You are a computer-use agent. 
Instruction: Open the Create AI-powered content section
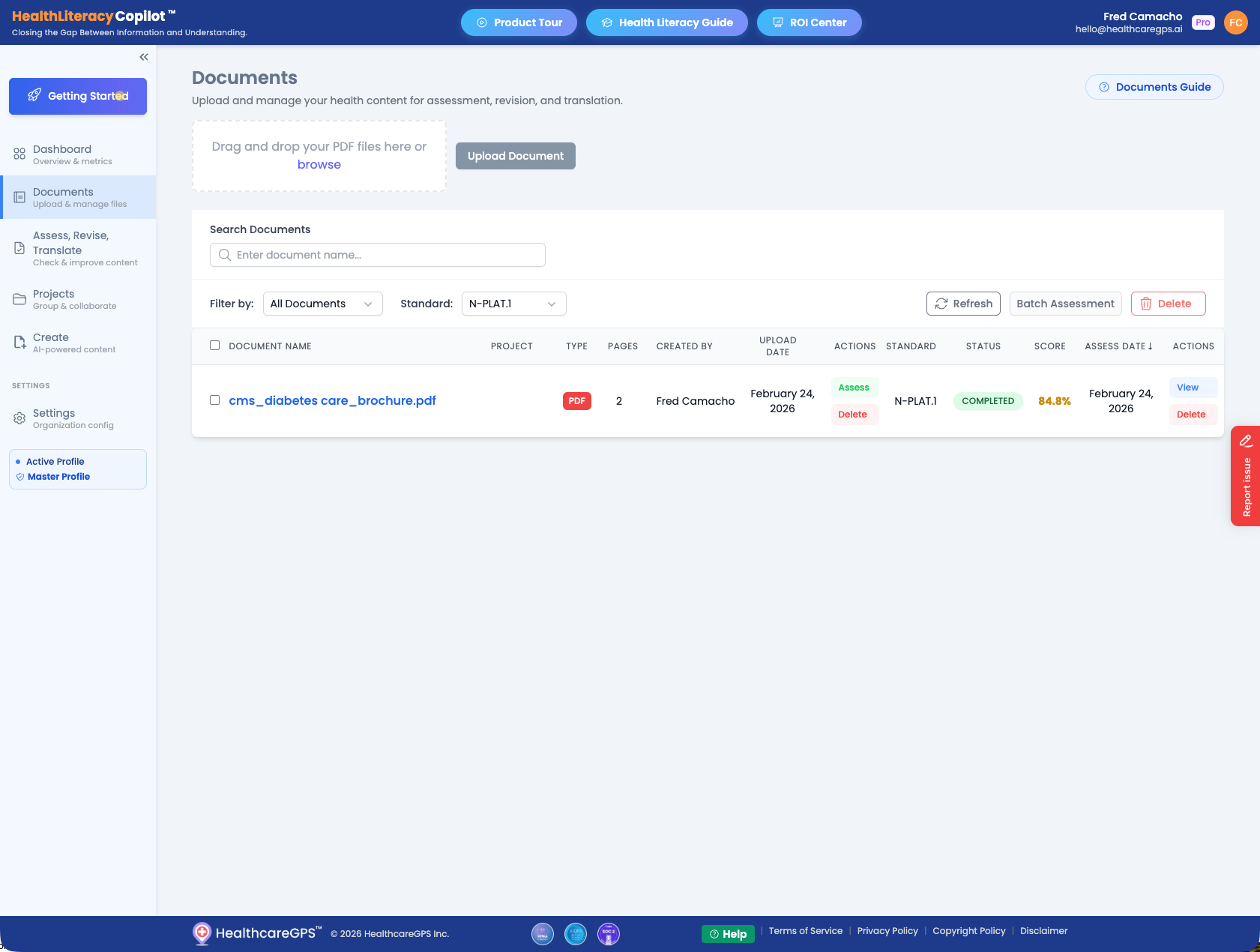point(50,343)
